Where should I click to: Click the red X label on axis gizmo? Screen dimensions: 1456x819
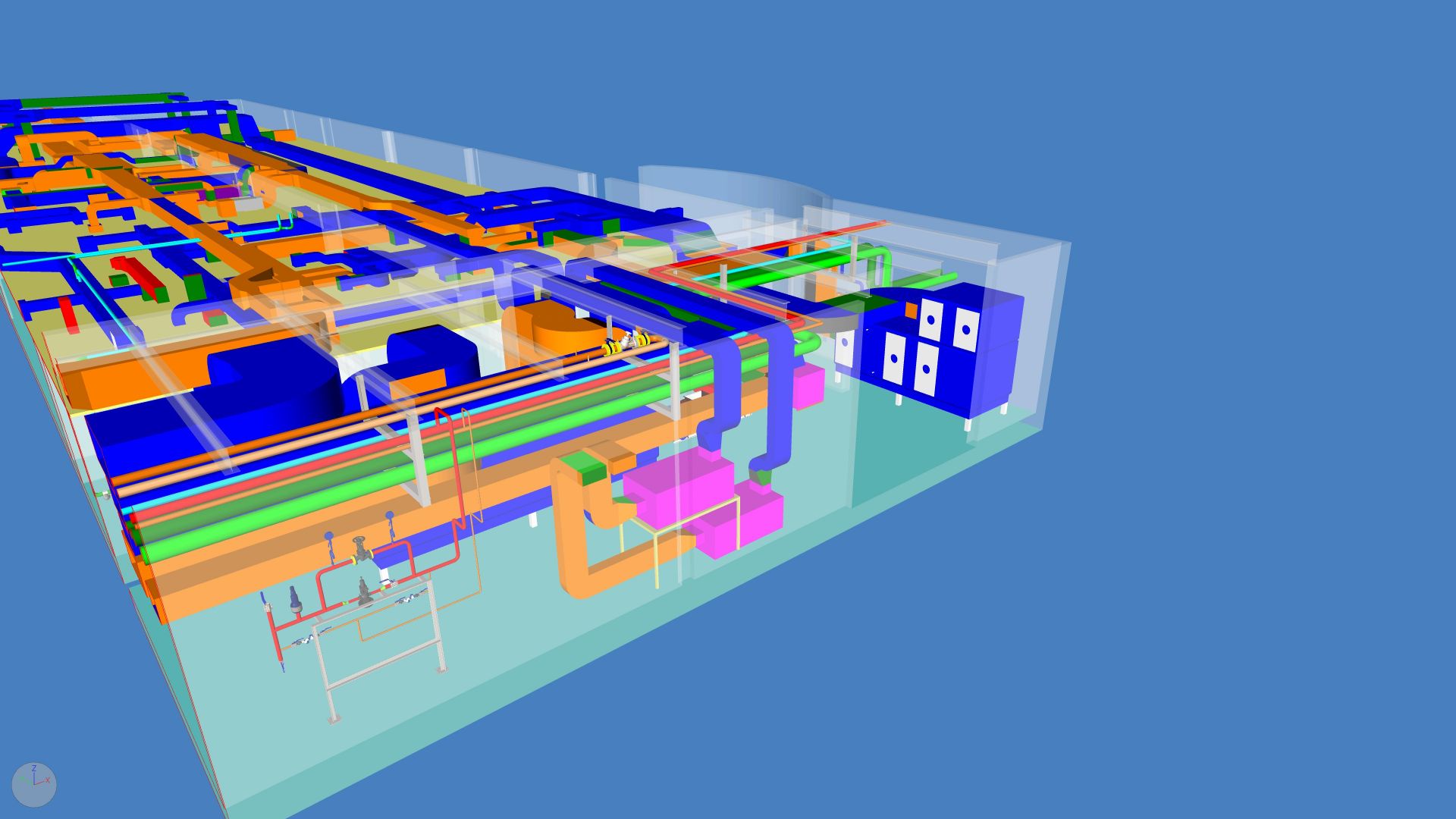coord(48,780)
